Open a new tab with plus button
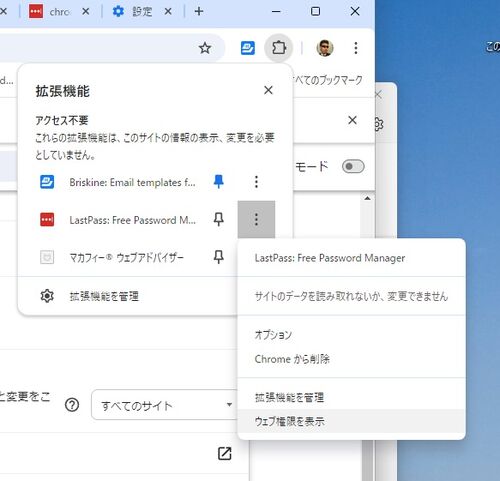Image resolution: width=500 pixels, height=481 pixels. 199,12
